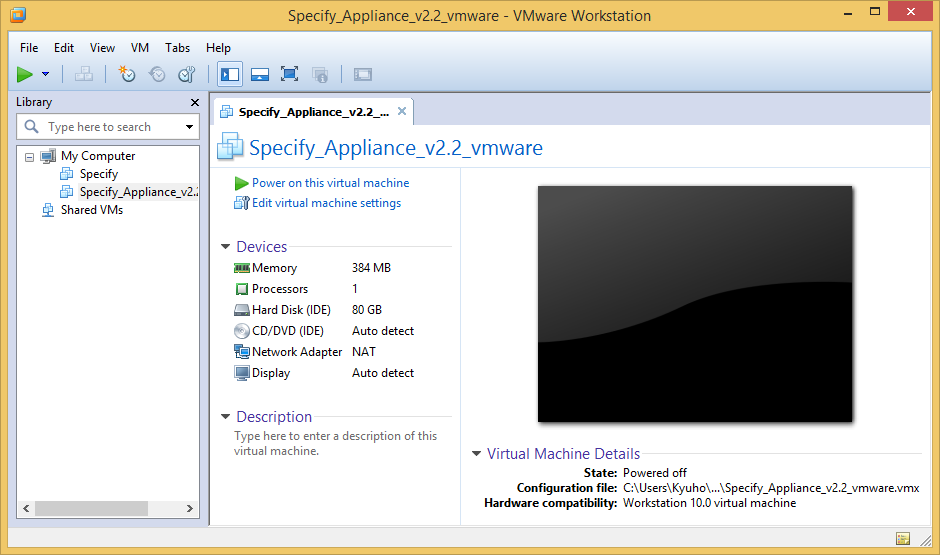Click the Memory chip icon
940x555 pixels.
point(242,268)
